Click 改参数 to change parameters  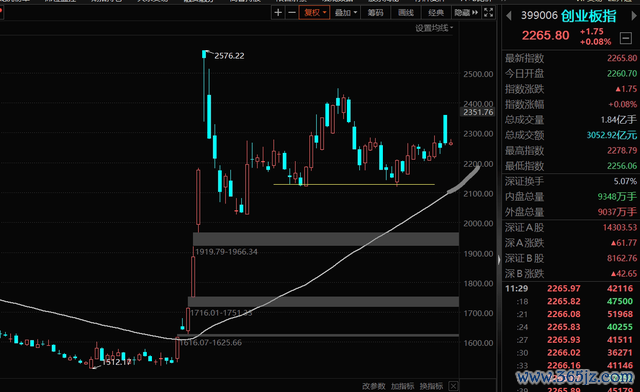tap(373, 386)
